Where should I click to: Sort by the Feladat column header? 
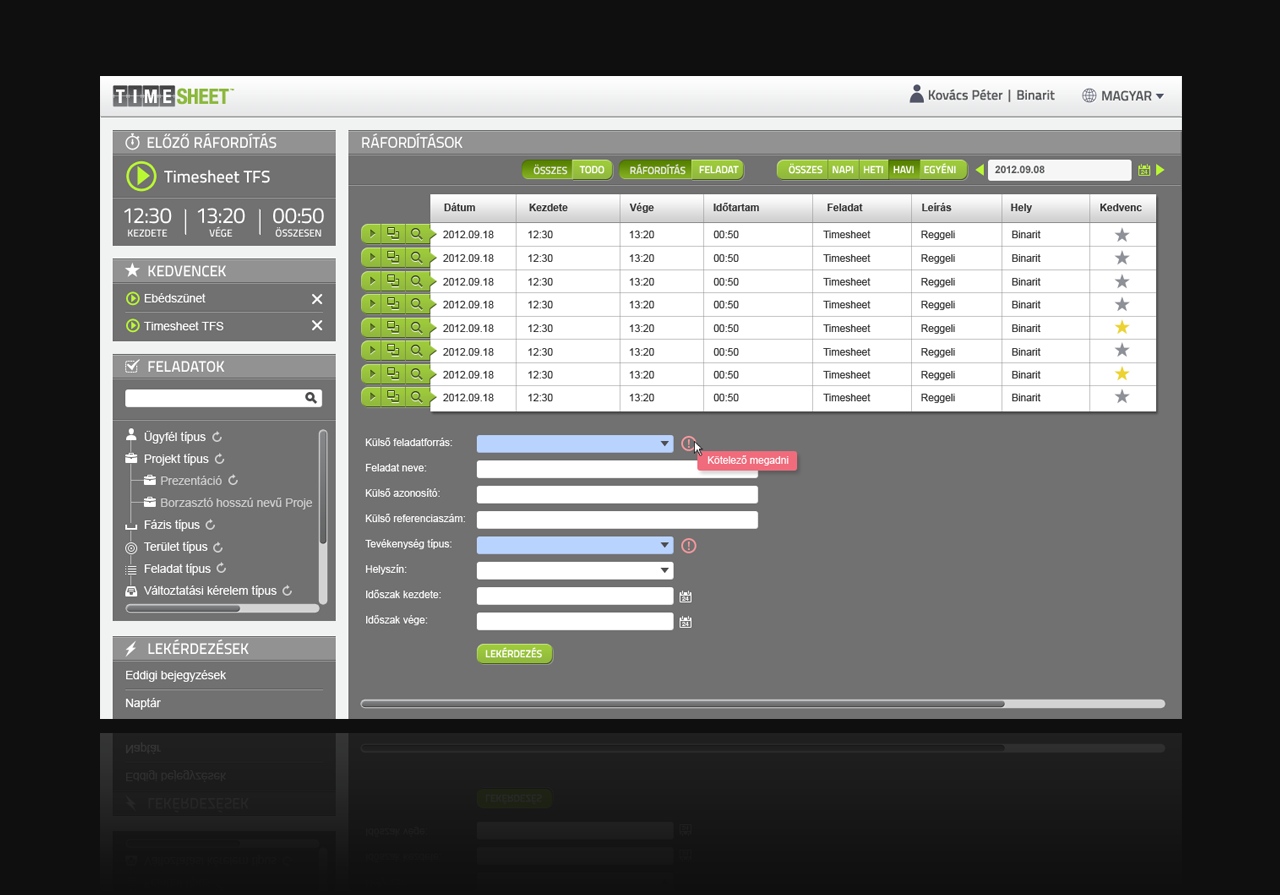tap(862, 208)
